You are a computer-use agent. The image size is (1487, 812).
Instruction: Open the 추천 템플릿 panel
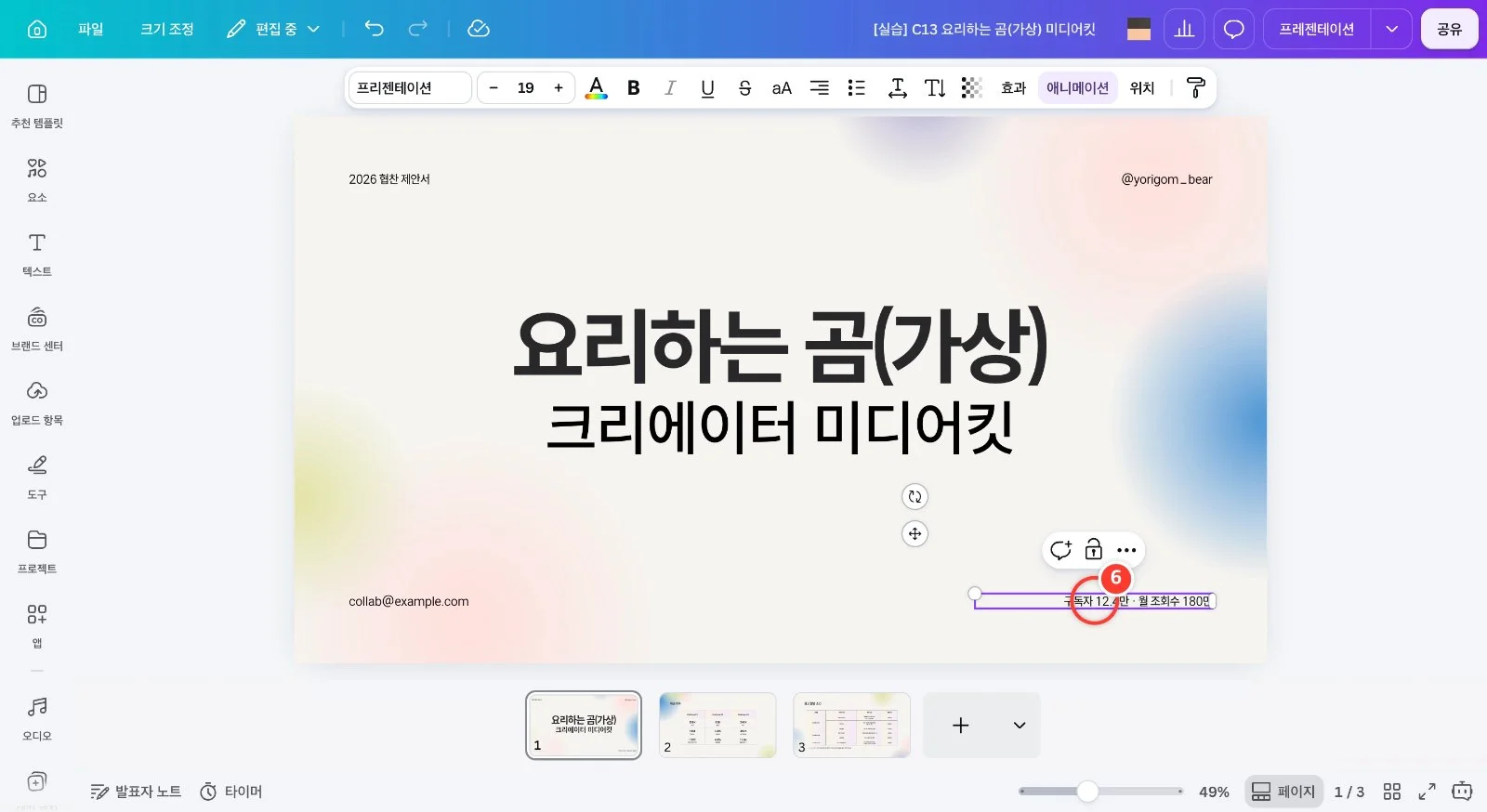tap(37, 106)
